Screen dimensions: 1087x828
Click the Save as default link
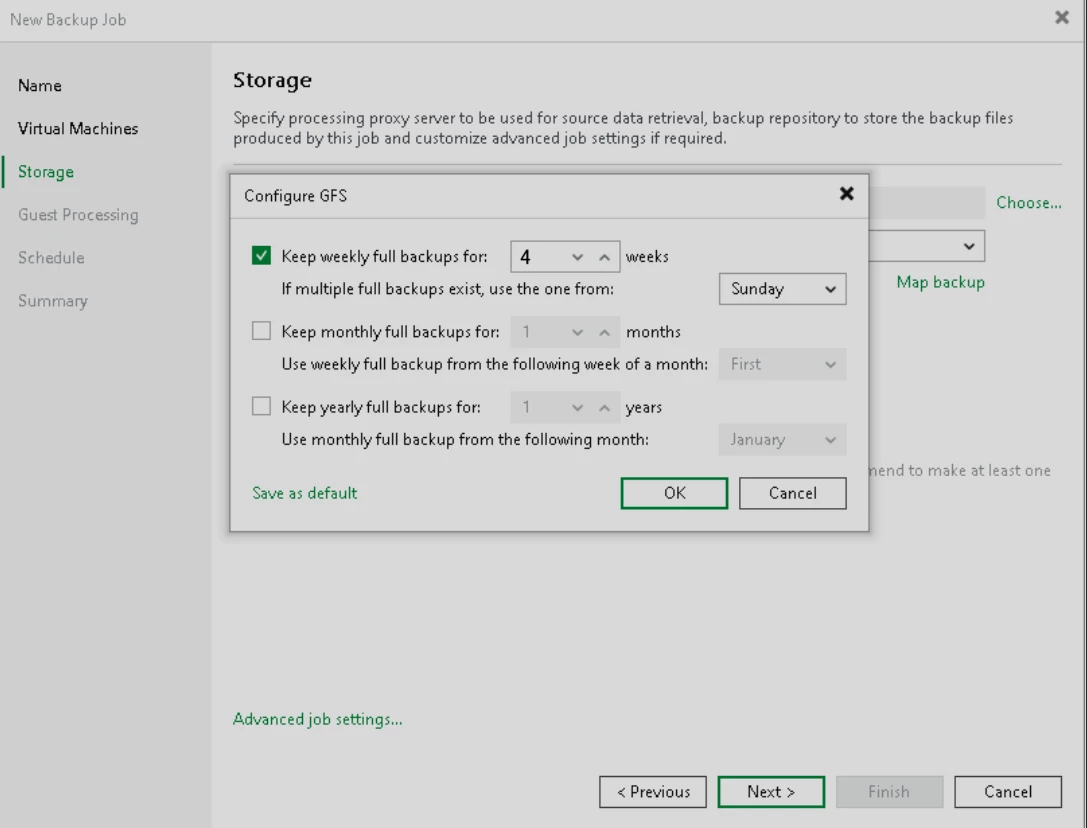pos(304,493)
